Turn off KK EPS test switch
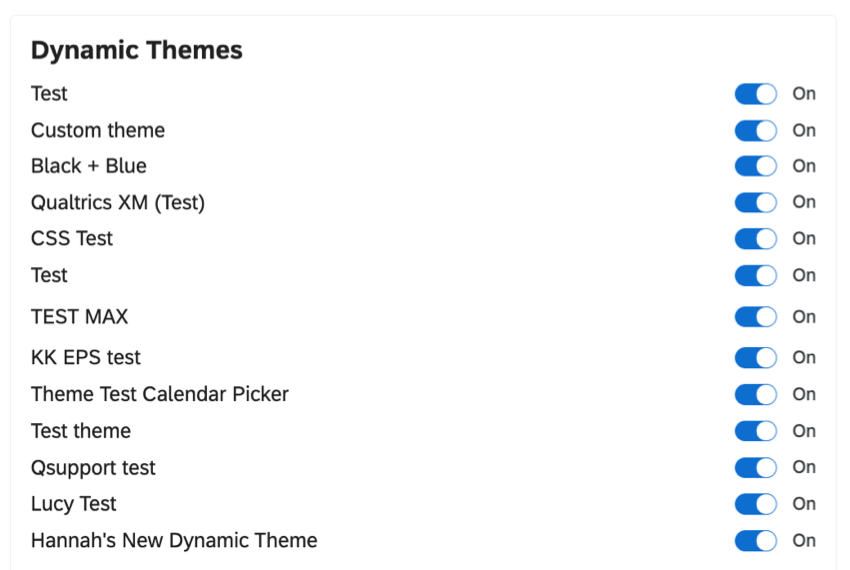Viewport: 850px width, 570px height. tap(756, 357)
